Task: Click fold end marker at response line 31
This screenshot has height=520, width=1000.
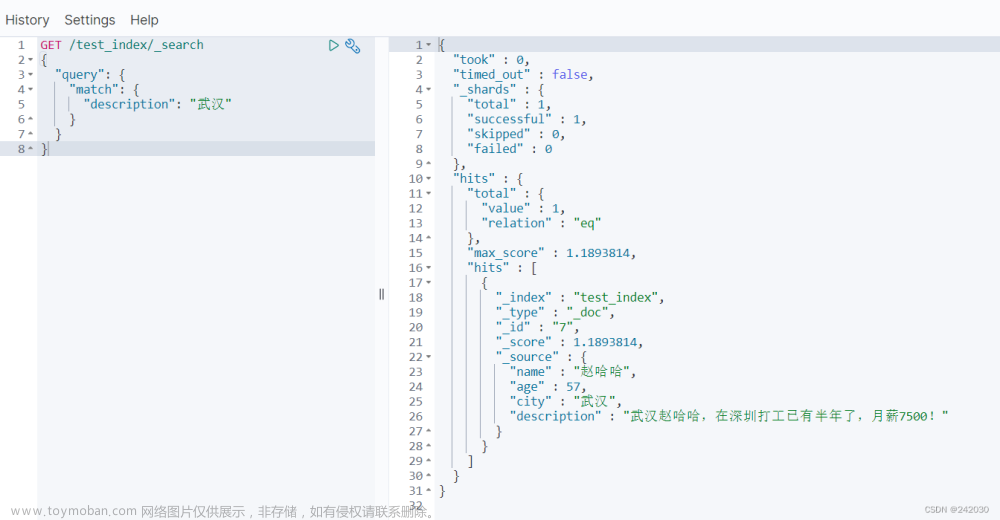Action: click(429, 491)
